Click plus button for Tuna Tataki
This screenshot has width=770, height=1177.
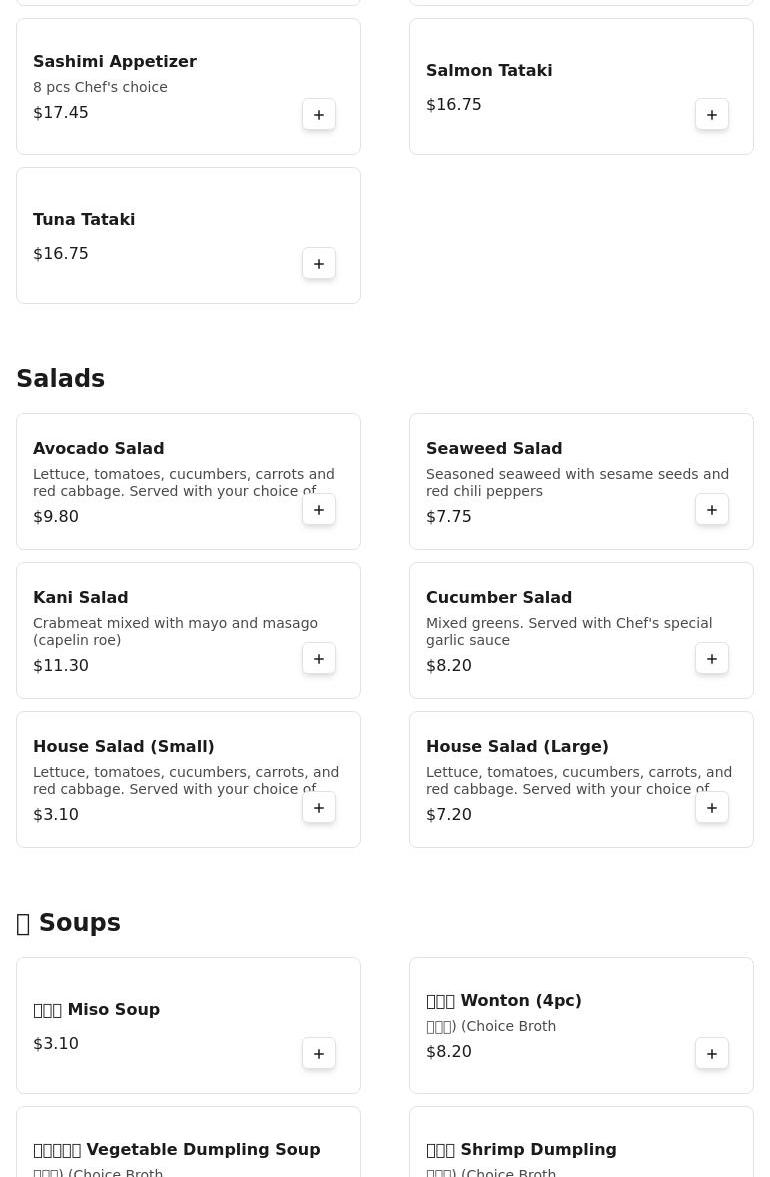coord(319,264)
